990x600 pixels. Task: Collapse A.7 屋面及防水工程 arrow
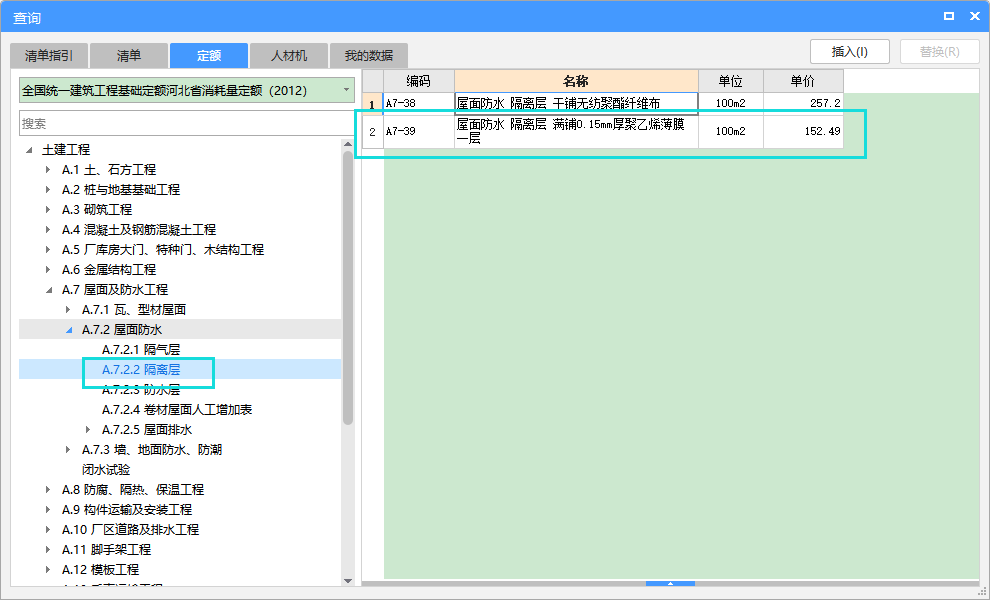click(49, 290)
